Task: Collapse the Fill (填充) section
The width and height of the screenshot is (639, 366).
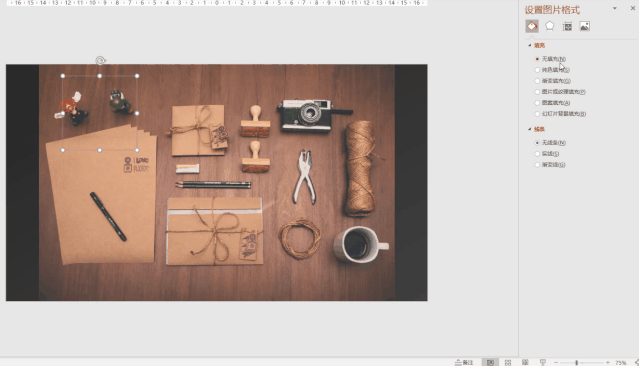Action: 529,45
